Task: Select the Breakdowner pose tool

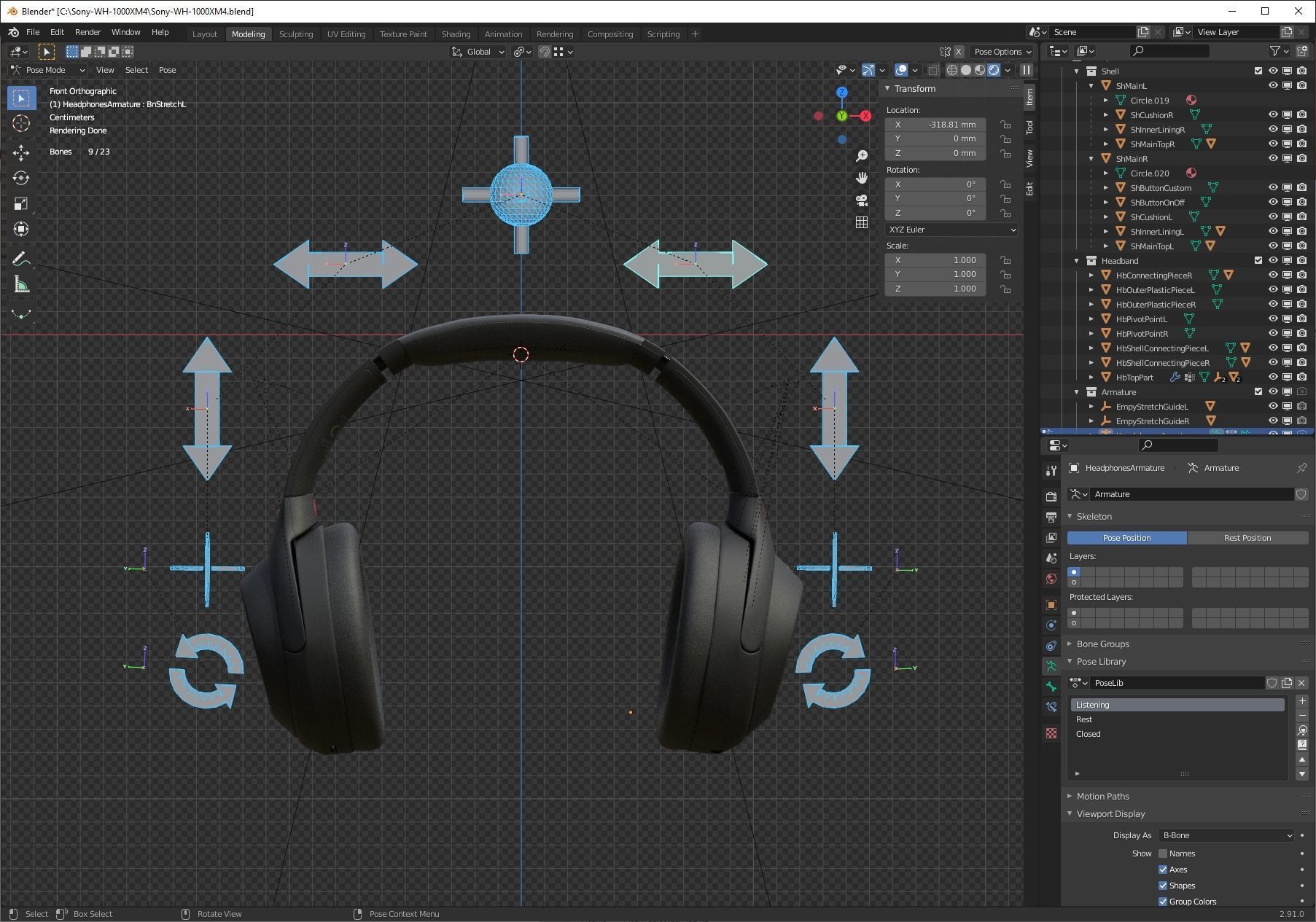Action: (21, 313)
